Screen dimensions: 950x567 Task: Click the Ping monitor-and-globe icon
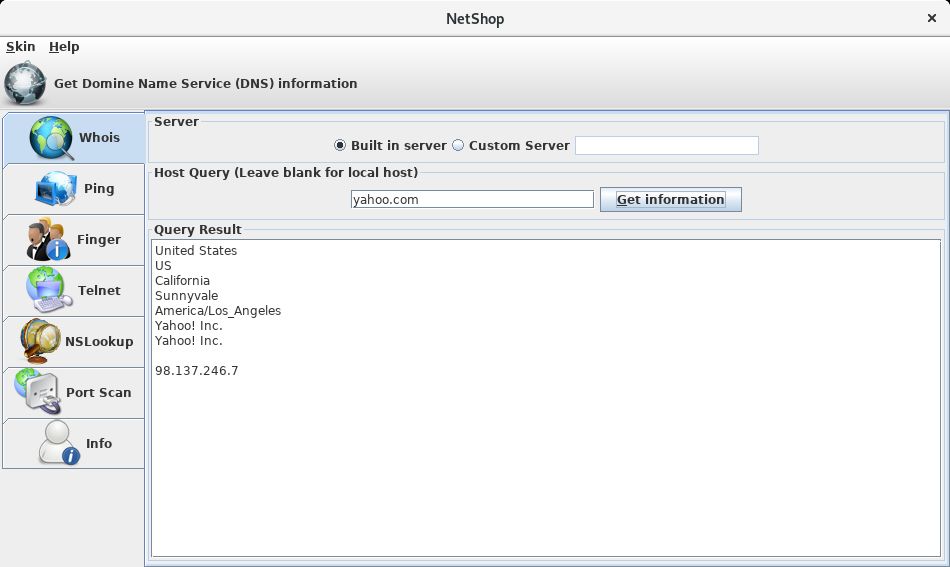point(56,188)
